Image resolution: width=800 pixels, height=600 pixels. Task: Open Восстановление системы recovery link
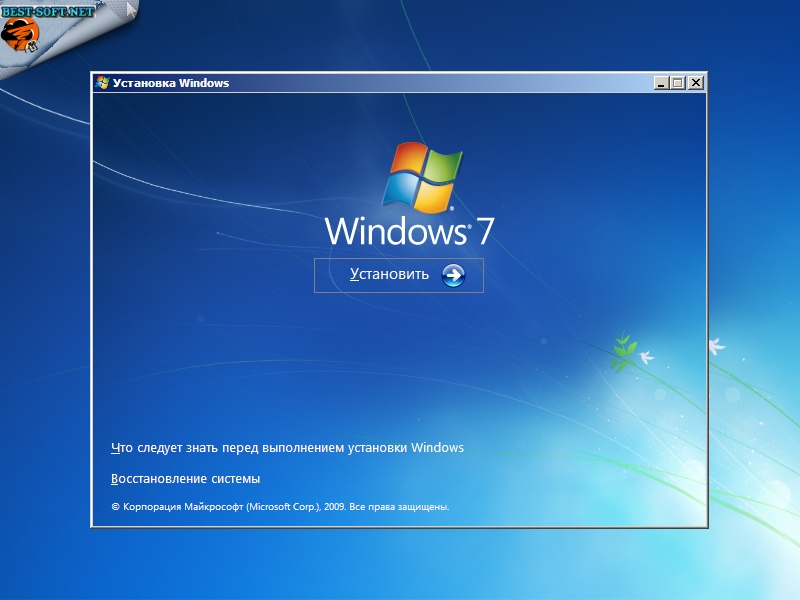coord(185,479)
